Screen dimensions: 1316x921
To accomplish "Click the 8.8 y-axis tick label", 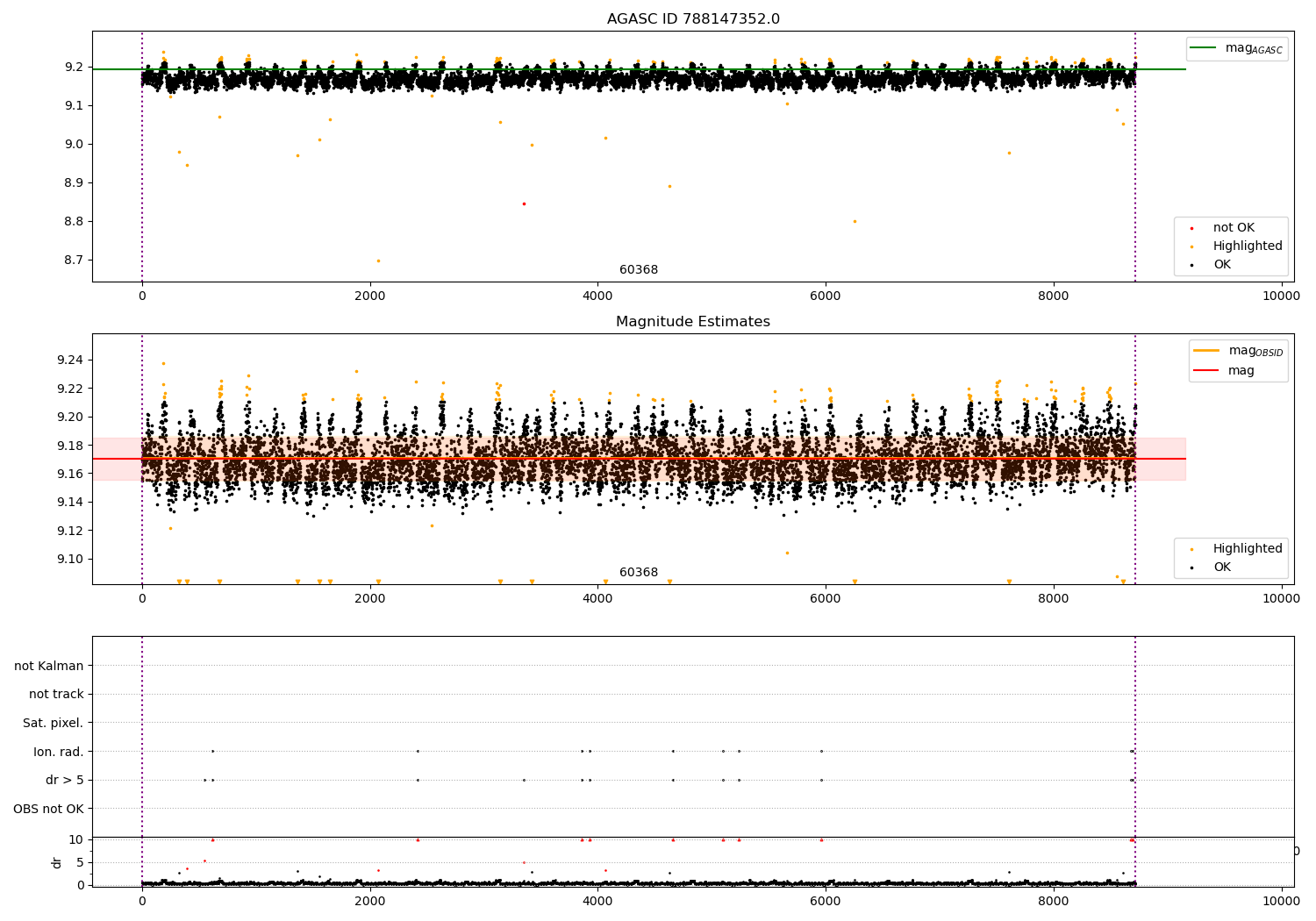I will (x=75, y=222).
